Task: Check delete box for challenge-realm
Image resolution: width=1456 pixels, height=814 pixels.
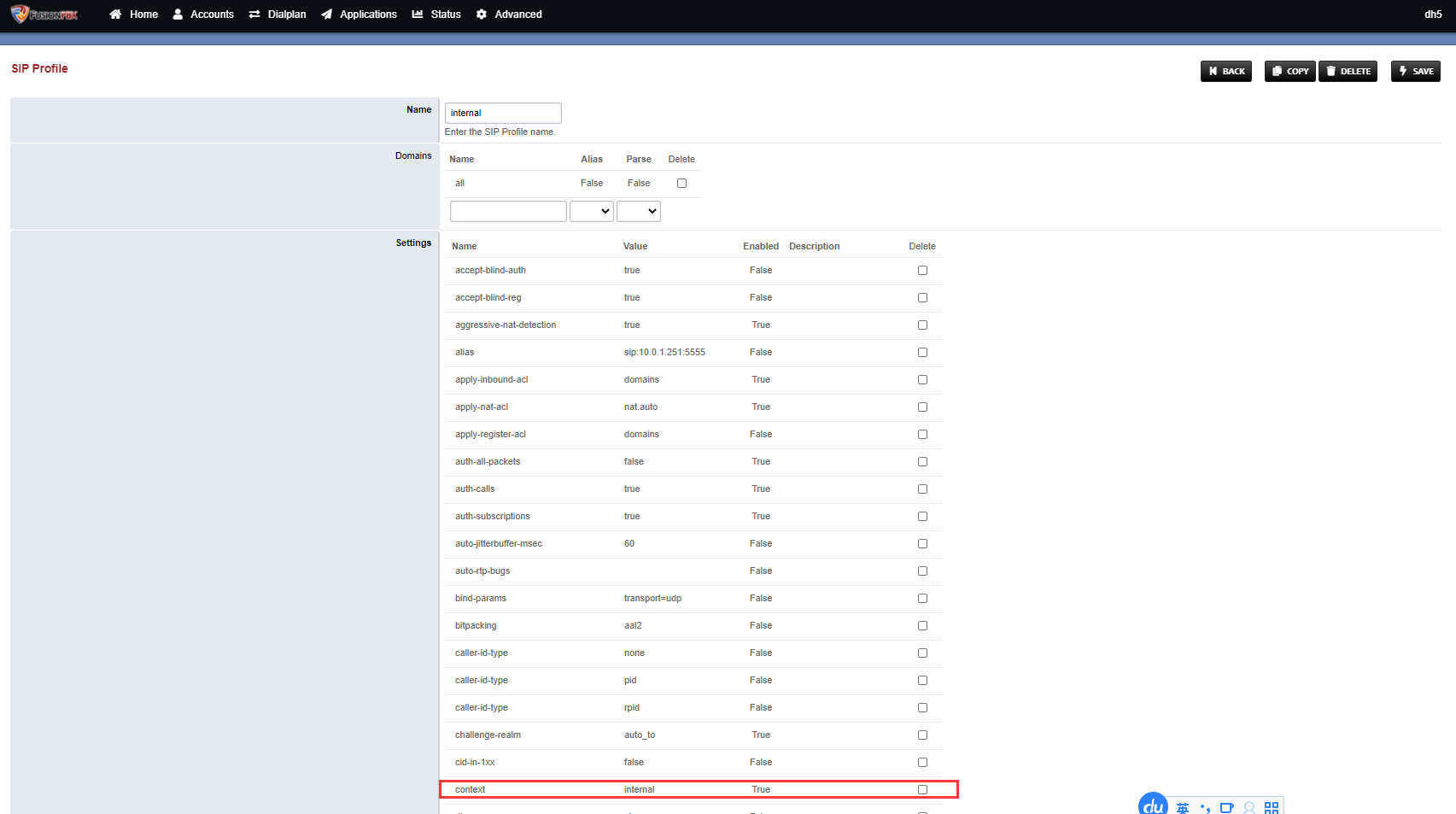Action: (922, 735)
